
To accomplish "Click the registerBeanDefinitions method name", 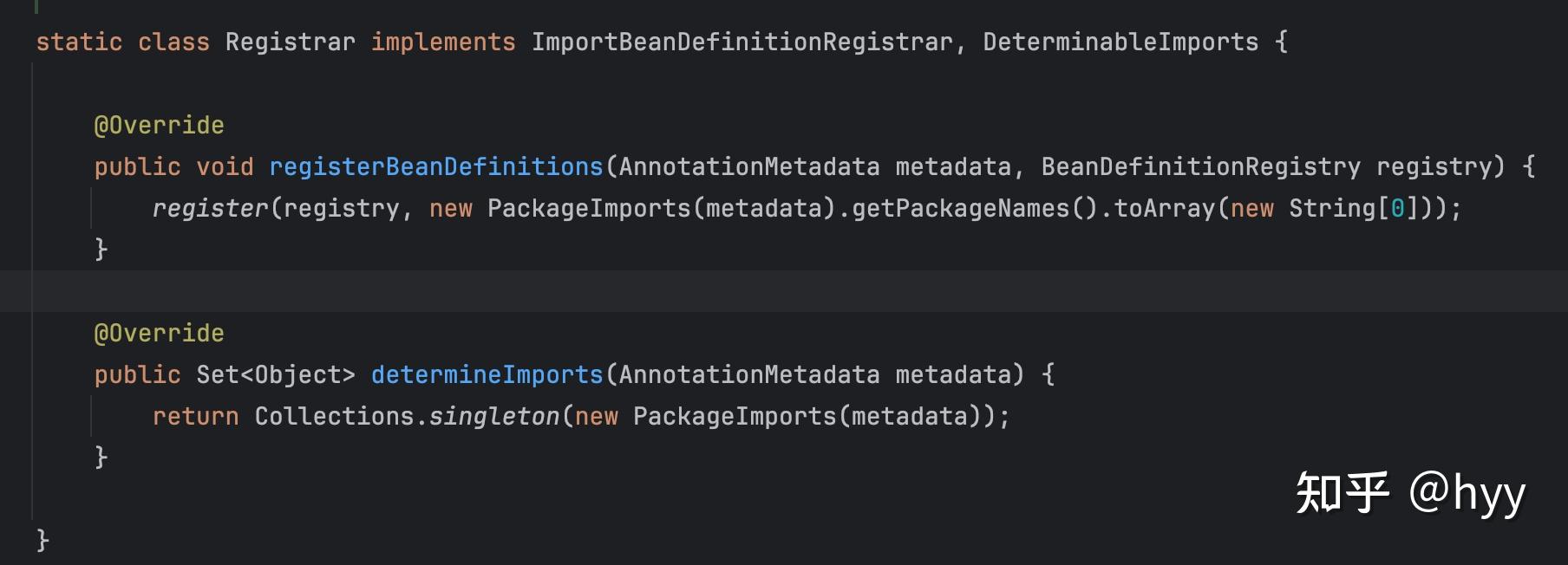I will [435, 166].
